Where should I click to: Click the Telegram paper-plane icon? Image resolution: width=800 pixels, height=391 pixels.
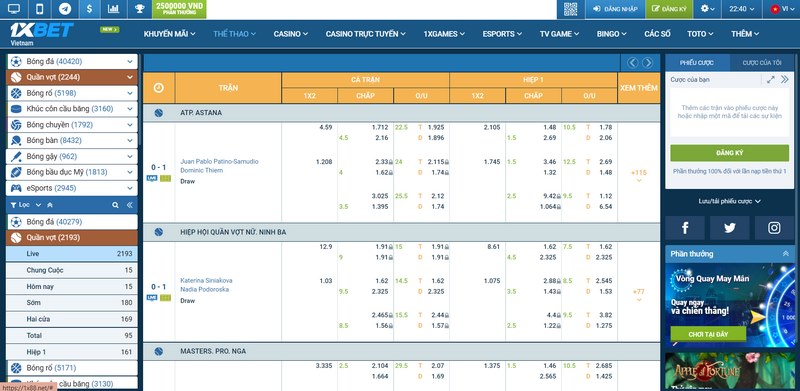click(65, 9)
